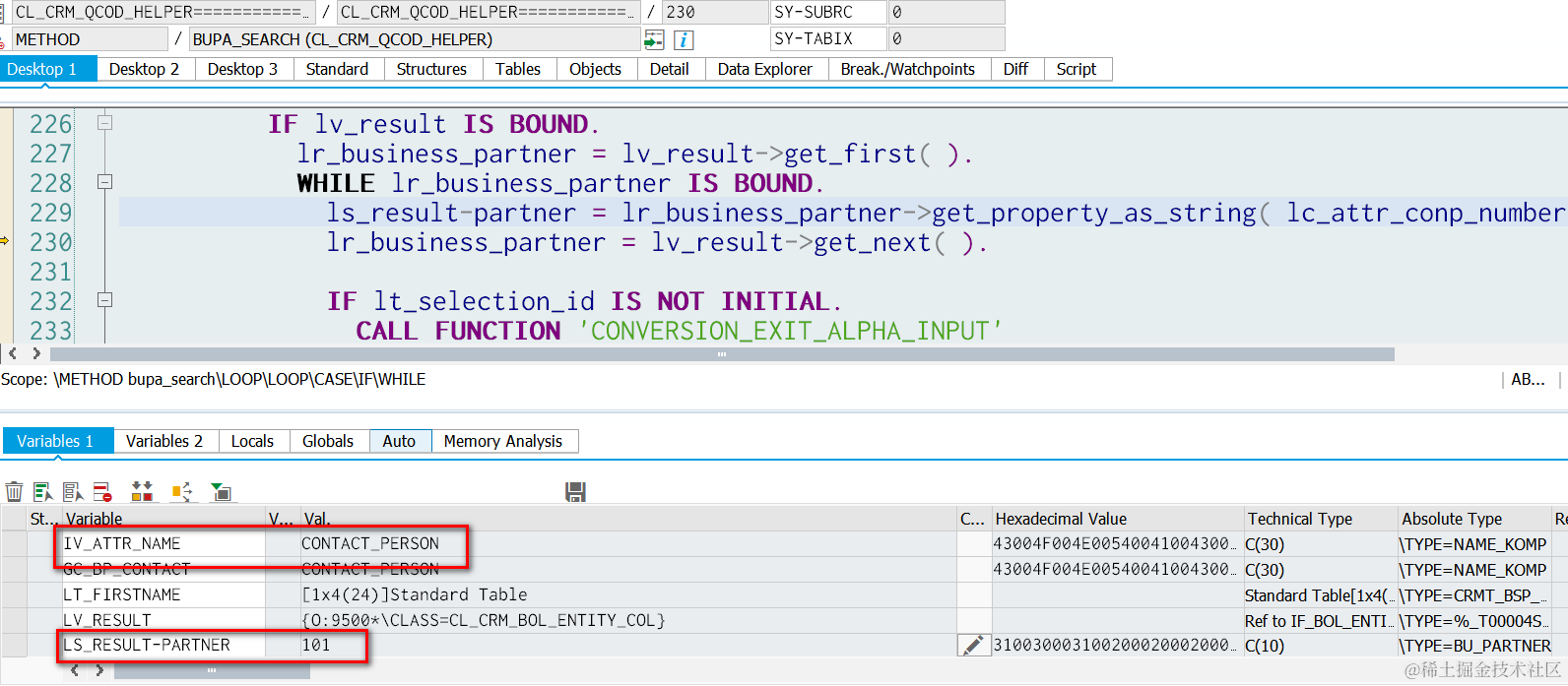Screen dimensions: 1568x686
Task: Click line number 230 in the gutter
Action: tap(51, 242)
